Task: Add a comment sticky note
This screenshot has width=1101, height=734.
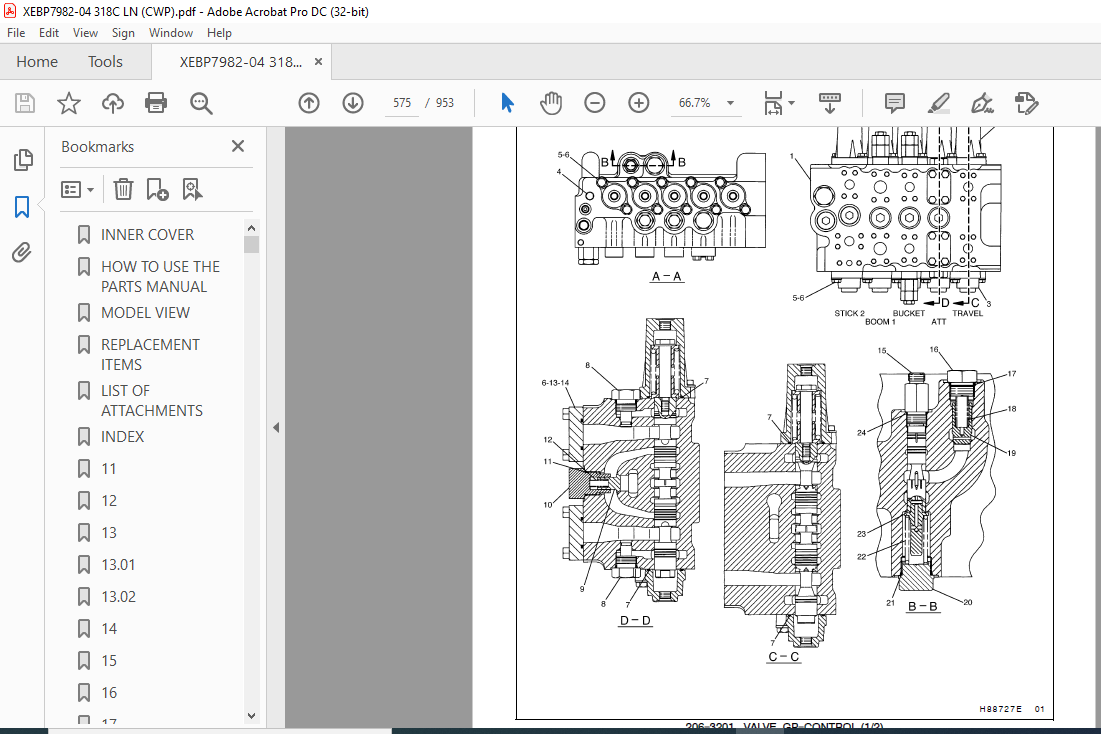Action: tap(895, 103)
